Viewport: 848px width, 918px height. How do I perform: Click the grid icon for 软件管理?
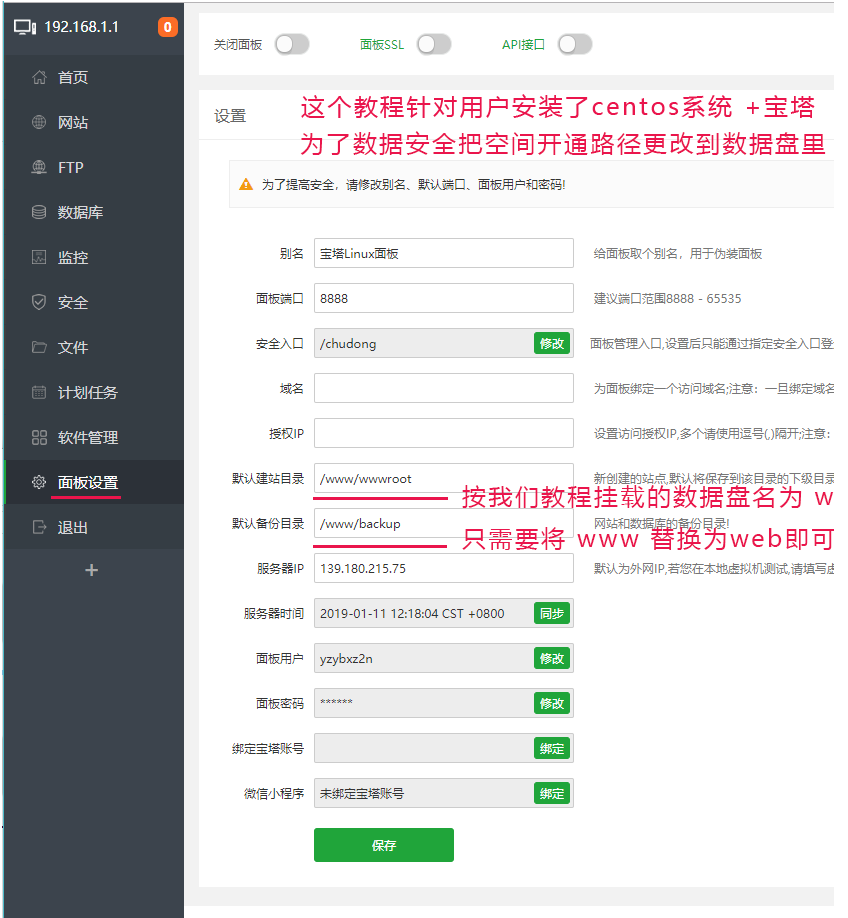tap(39, 437)
